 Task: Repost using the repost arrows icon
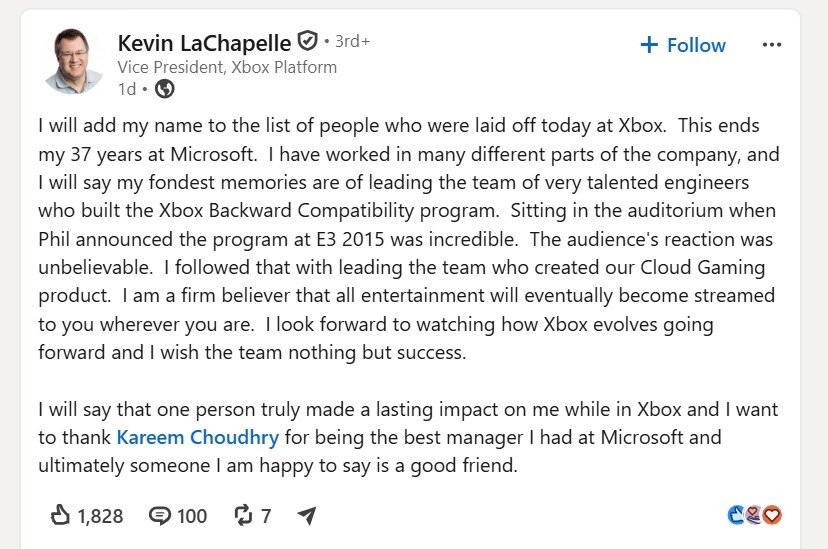[243, 515]
